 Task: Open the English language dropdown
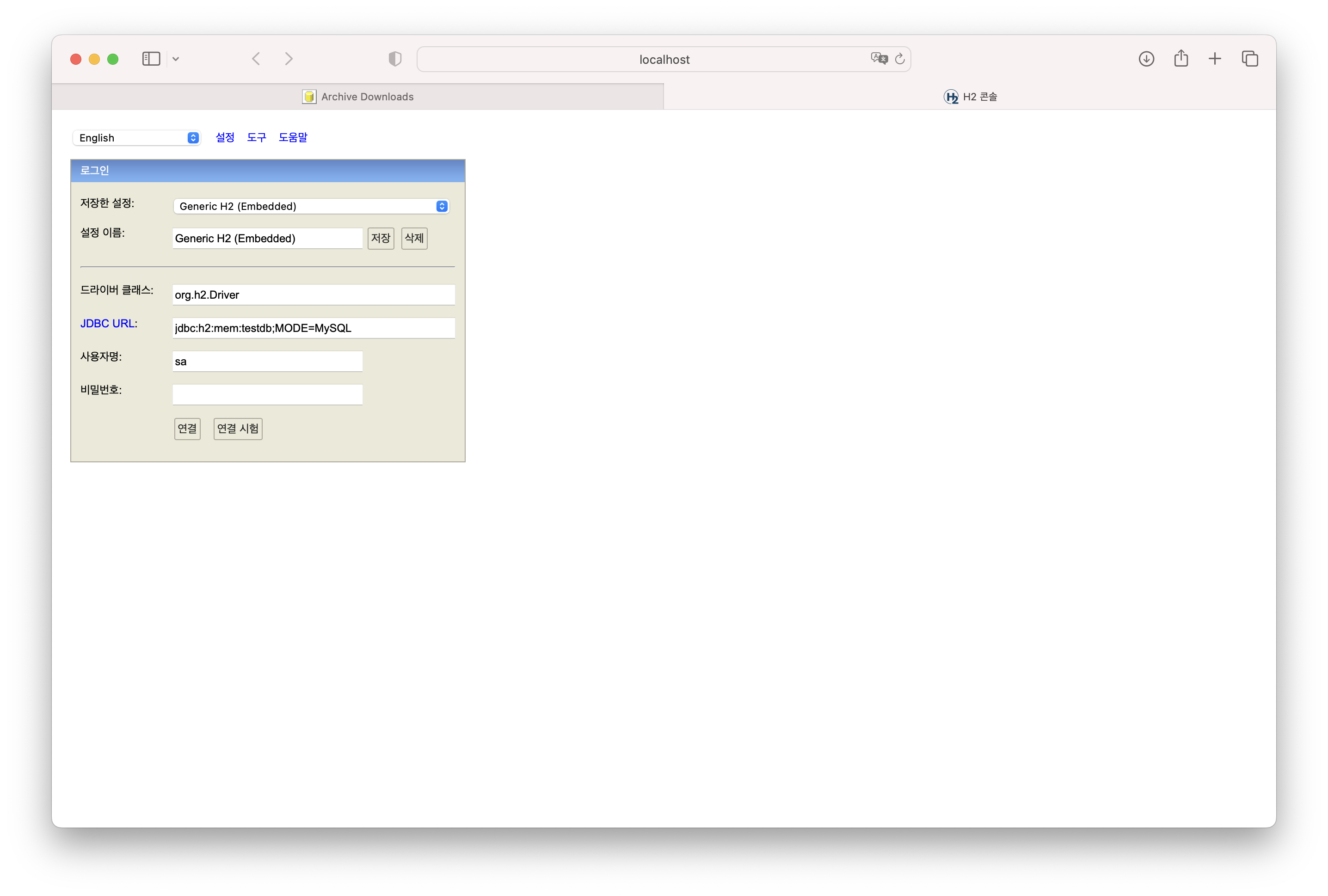136,138
